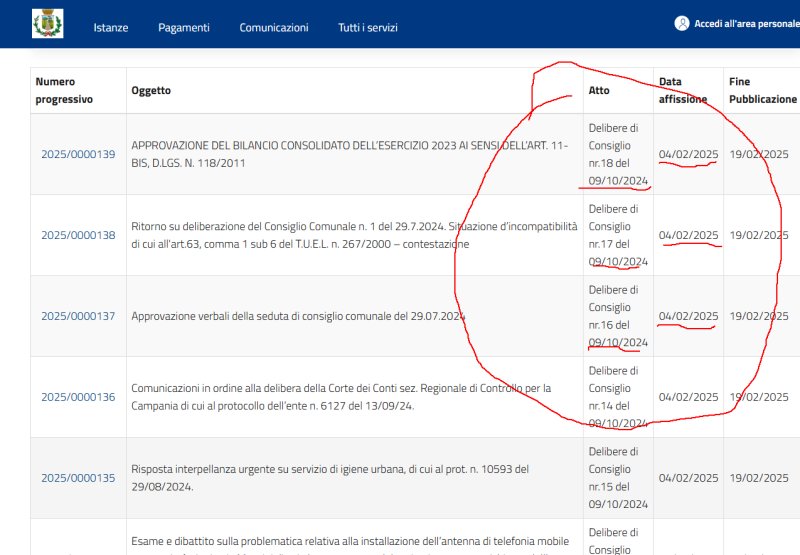Click 04/02/2025 date in row 2025/0000137

[688, 316]
